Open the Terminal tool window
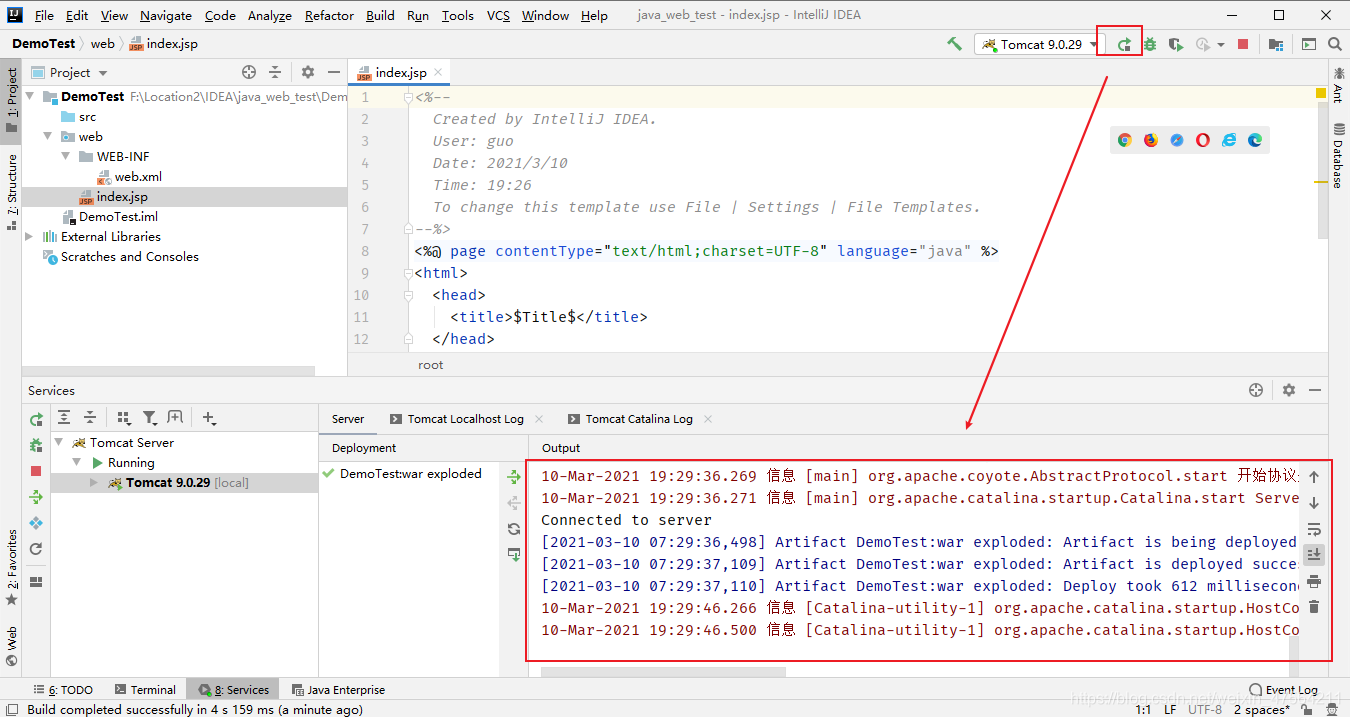 (x=145, y=690)
